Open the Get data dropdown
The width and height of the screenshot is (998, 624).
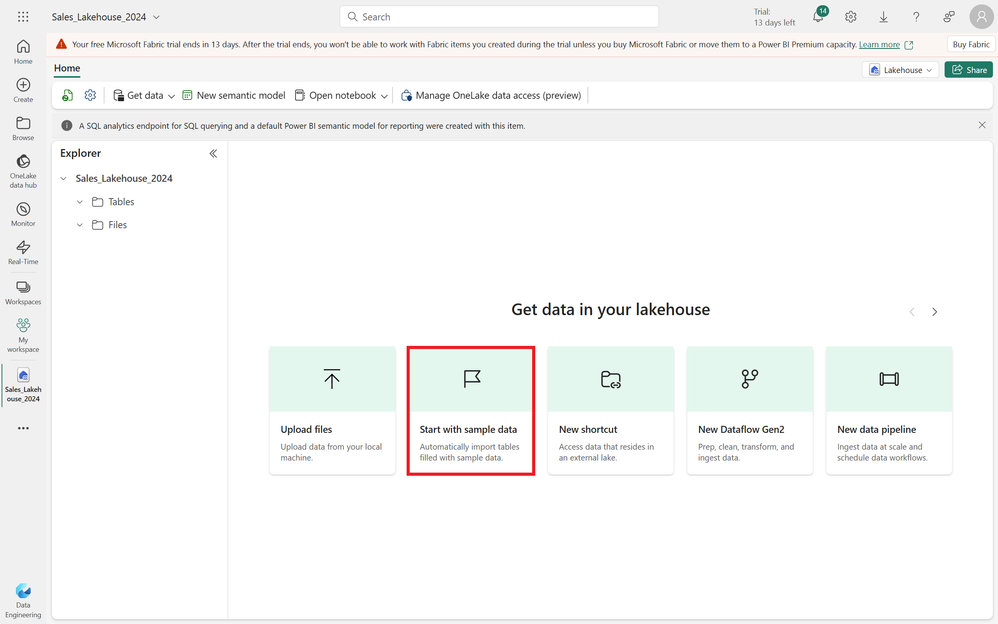(x=144, y=96)
